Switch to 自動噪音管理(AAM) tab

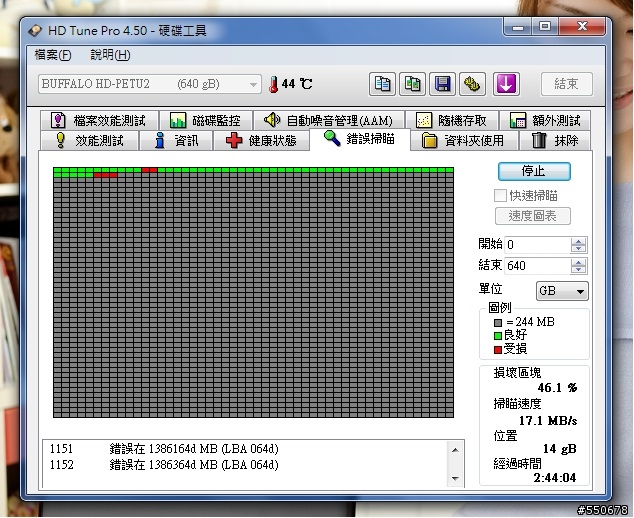(329, 120)
